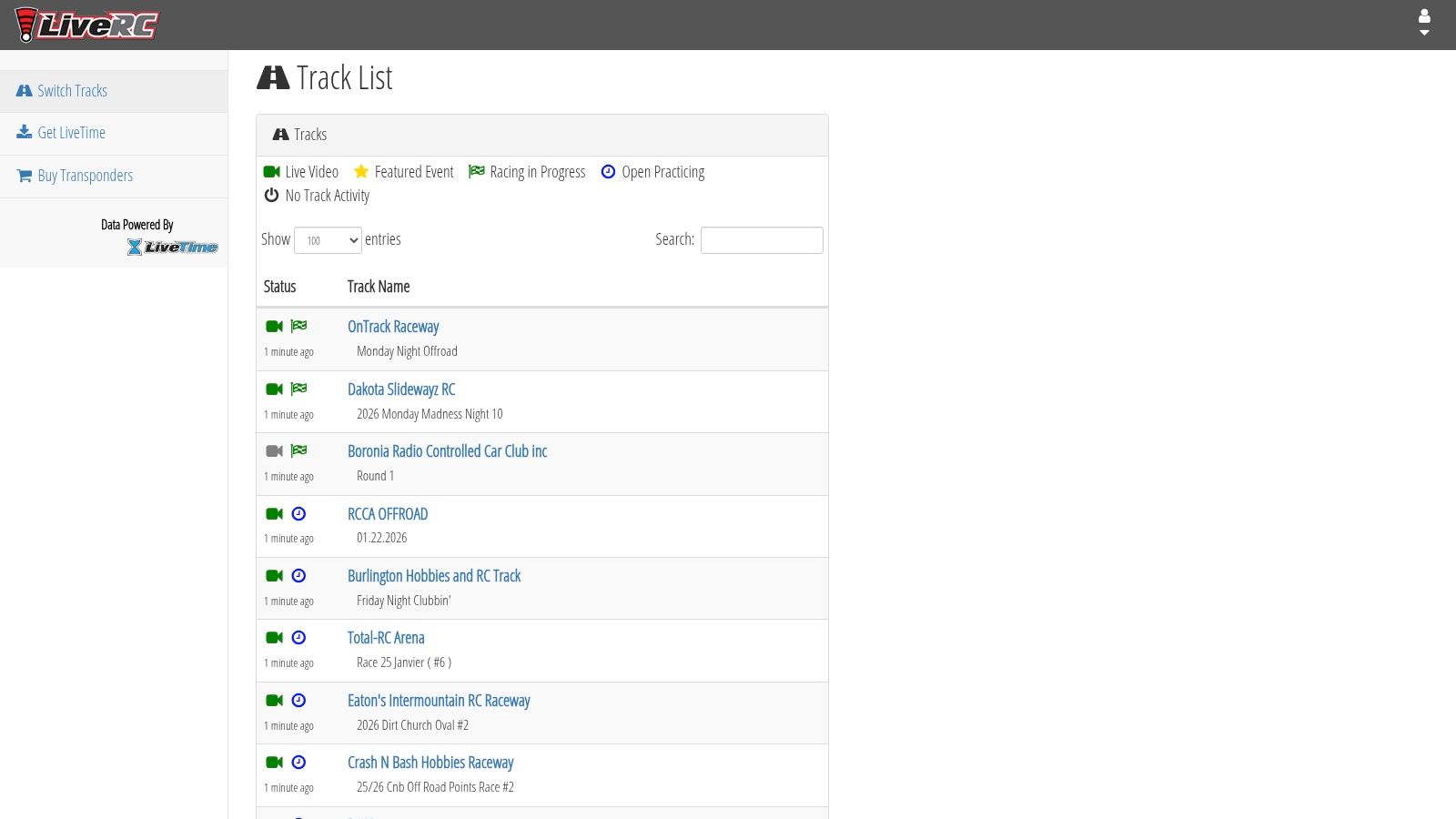Click the Featured Event star icon
1456x819 pixels.
click(x=361, y=172)
